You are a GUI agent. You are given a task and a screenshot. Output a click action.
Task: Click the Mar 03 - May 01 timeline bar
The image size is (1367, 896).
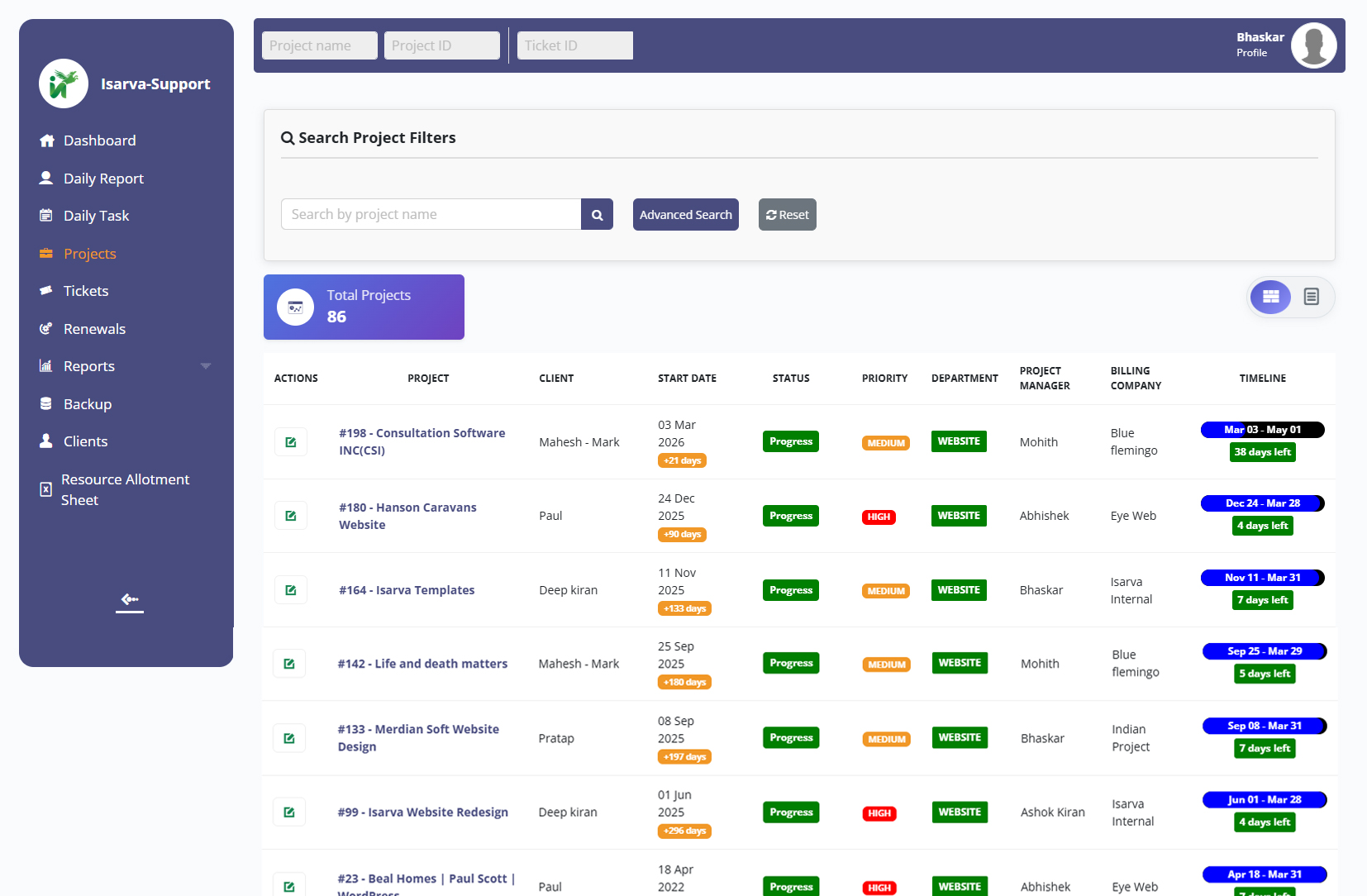coord(1262,430)
